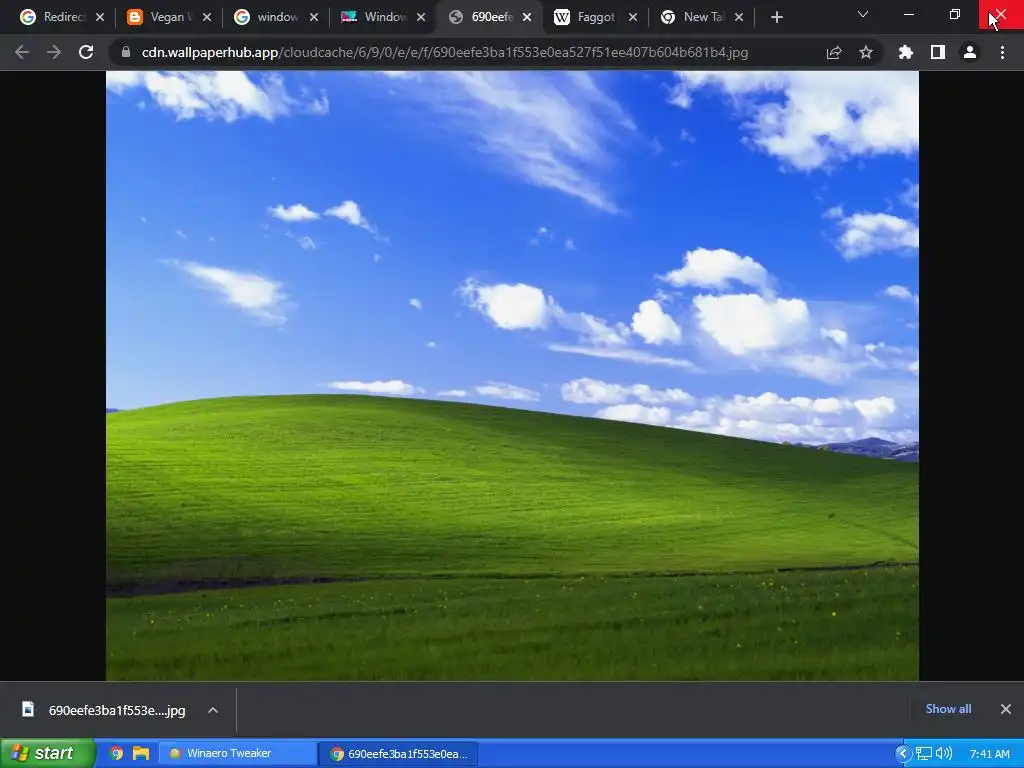Switch to the Window wallpaper tab
Viewport: 1024px width, 768px height.
click(376, 17)
